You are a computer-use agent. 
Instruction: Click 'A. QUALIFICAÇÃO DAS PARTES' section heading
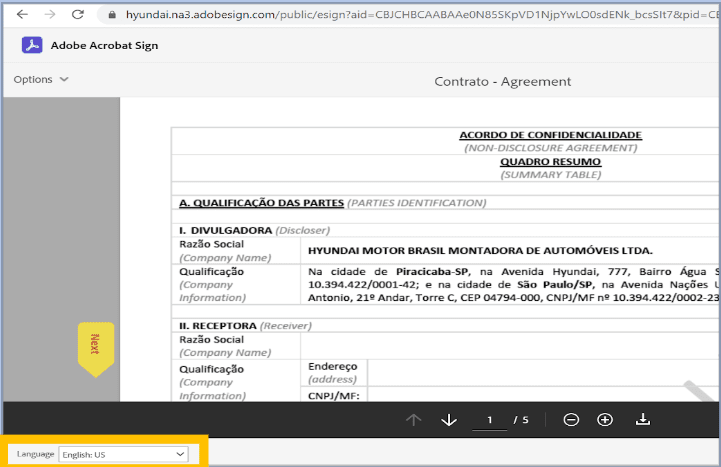262,203
